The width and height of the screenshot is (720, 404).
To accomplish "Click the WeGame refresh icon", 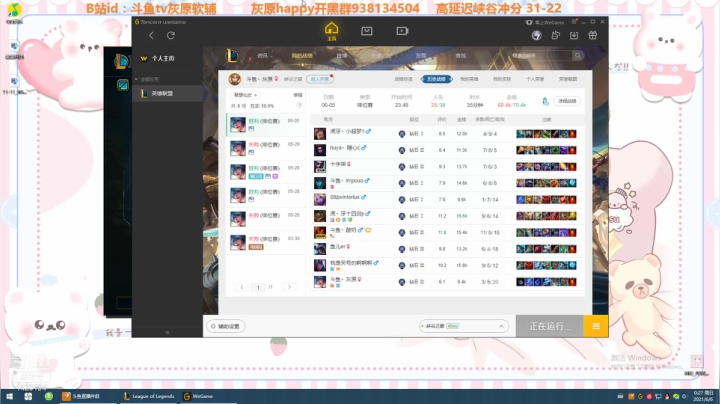I will [x=170, y=35].
